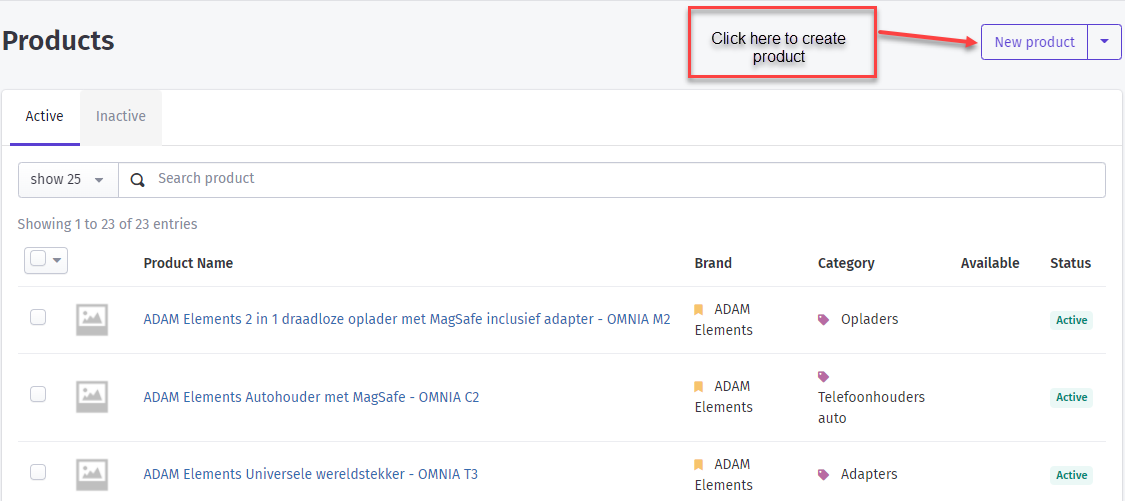Tick checkbox for OMNIA M2 draadloze oplader
Viewport: 1125px width, 501px height.
click(38, 317)
